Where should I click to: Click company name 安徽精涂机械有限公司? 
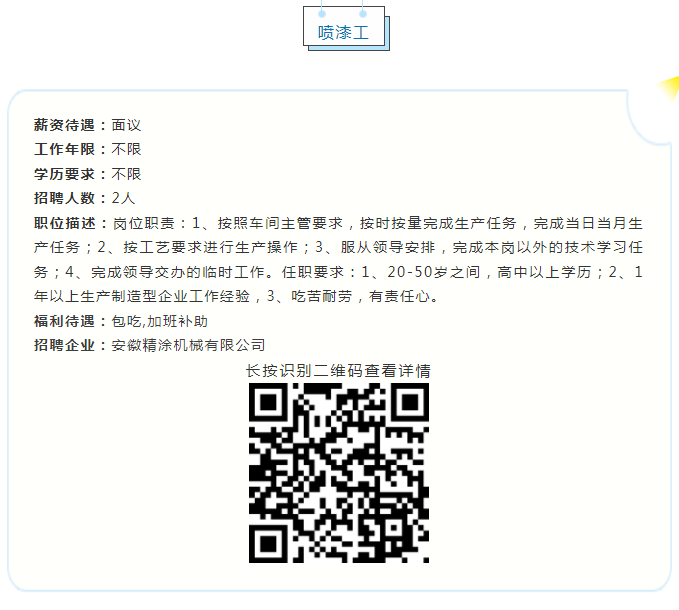coord(188,345)
